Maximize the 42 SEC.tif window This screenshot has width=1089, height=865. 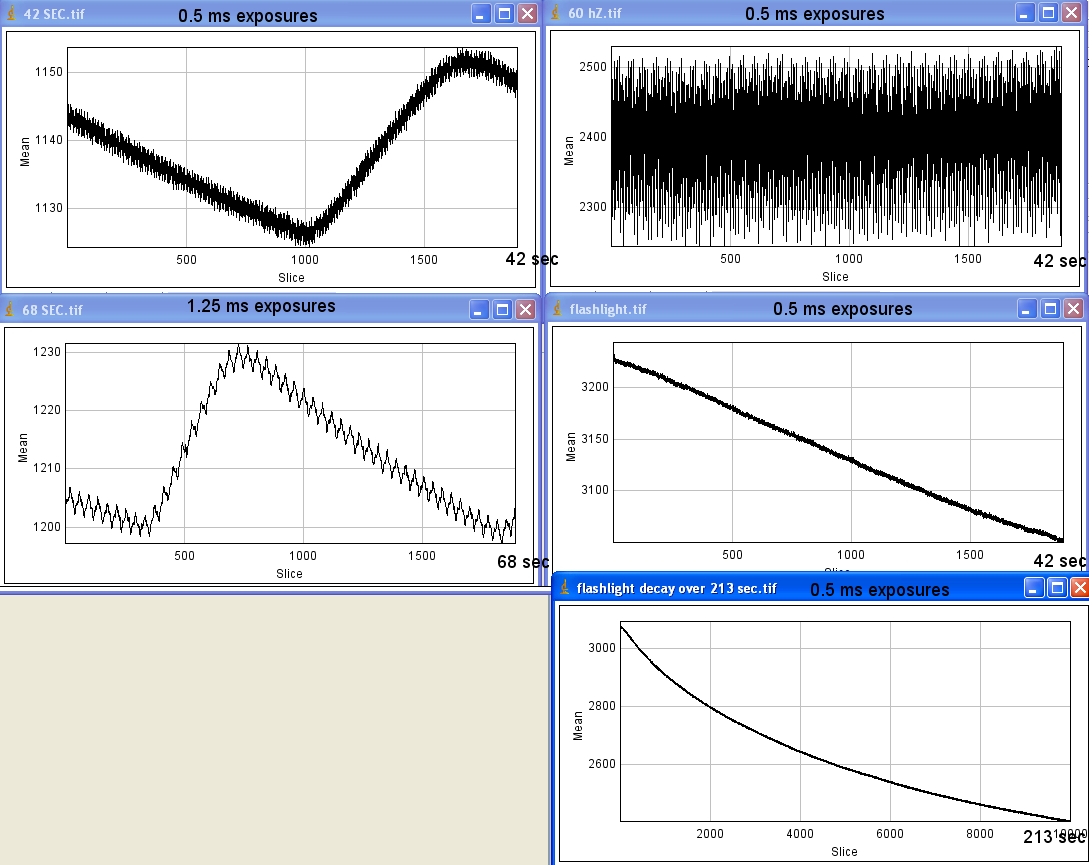click(x=504, y=14)
